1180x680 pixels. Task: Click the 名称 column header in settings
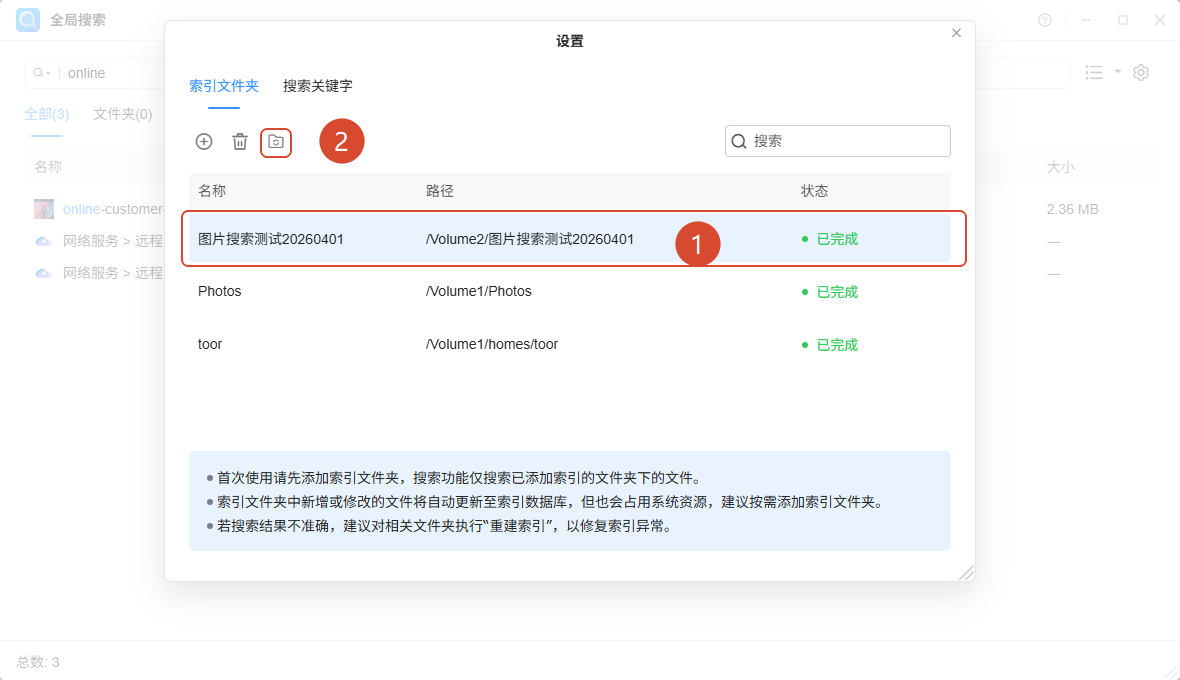pyautogui.click(x=212, y=191)
